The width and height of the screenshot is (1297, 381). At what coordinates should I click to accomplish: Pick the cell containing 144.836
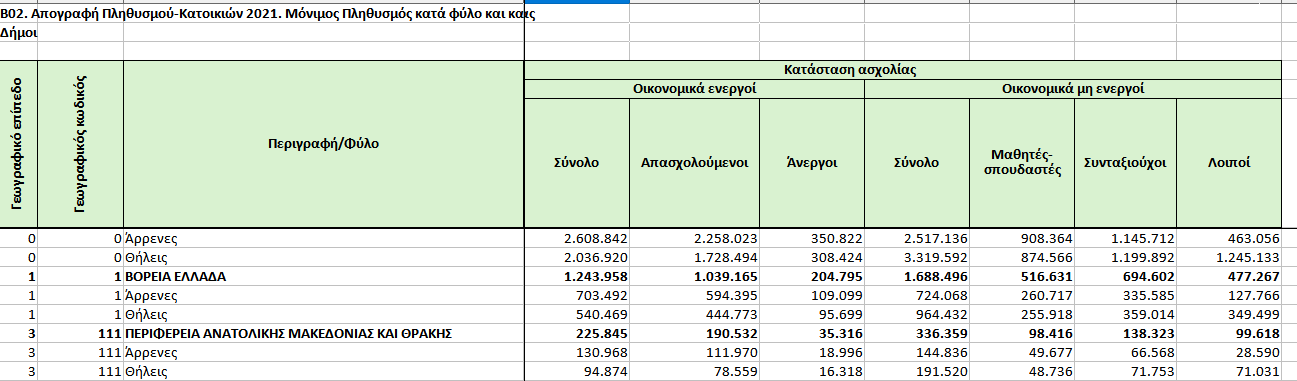(x=917, y=353)
